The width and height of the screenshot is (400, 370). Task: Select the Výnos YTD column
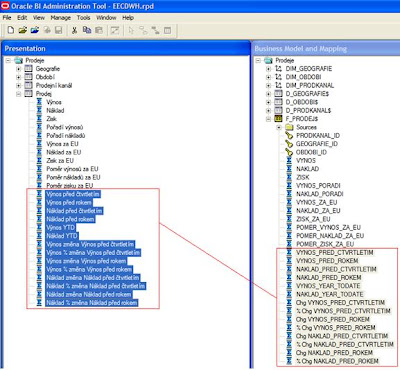coord(60,227)
